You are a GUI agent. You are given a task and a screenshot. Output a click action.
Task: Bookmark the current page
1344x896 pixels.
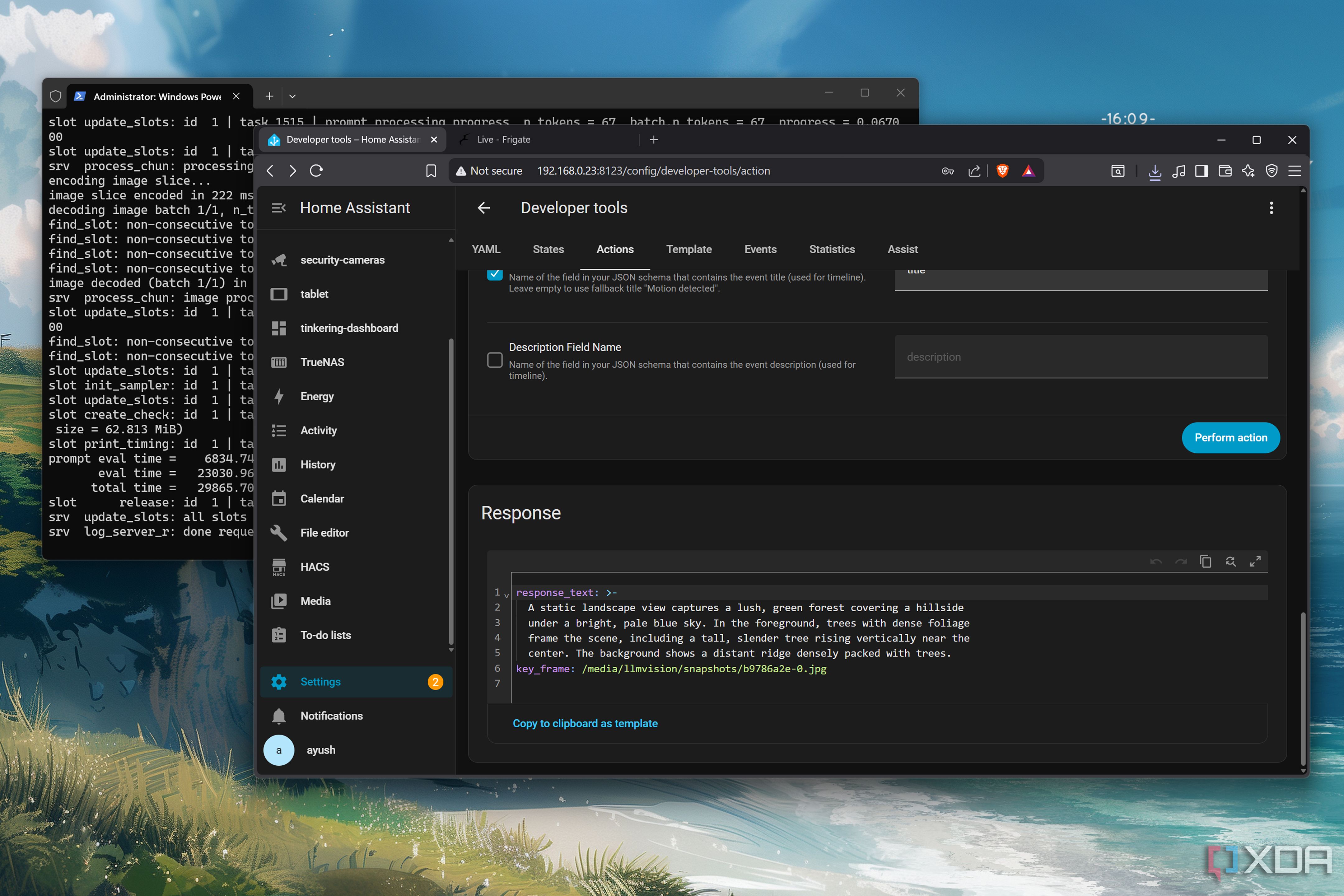tap(431, 171)
